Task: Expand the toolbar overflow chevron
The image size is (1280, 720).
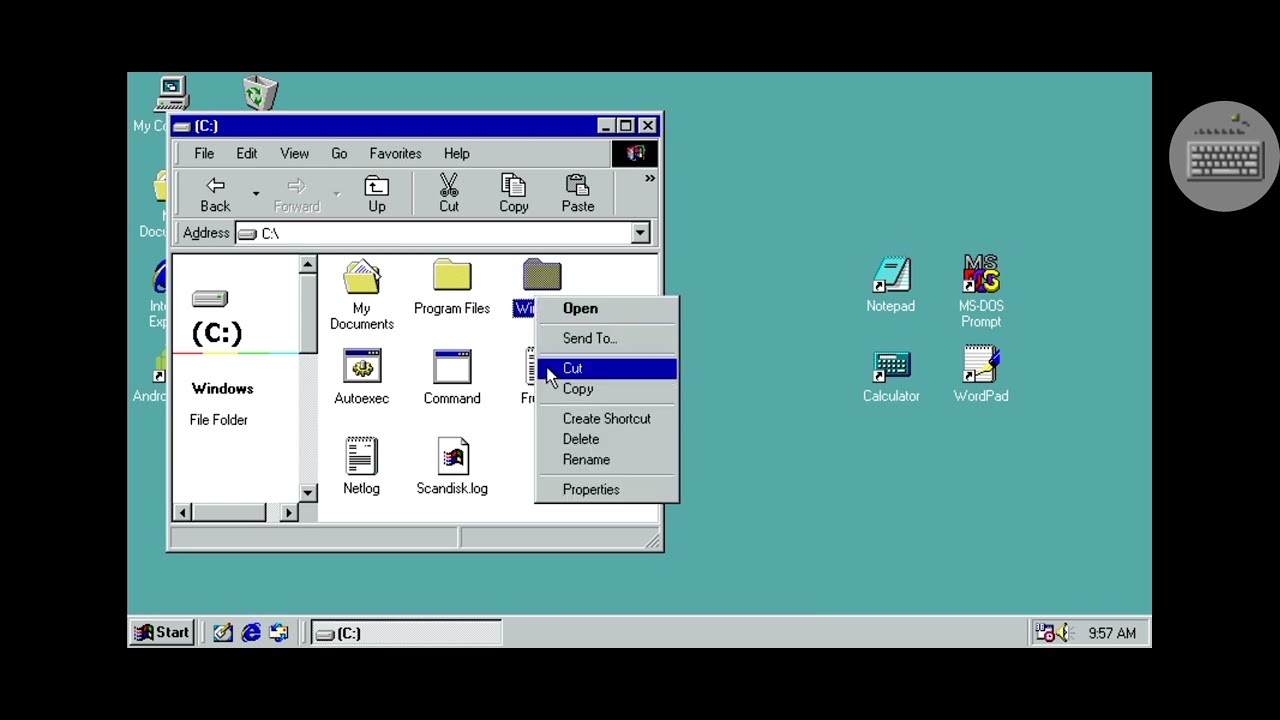Action: click(x=650, y=179)
